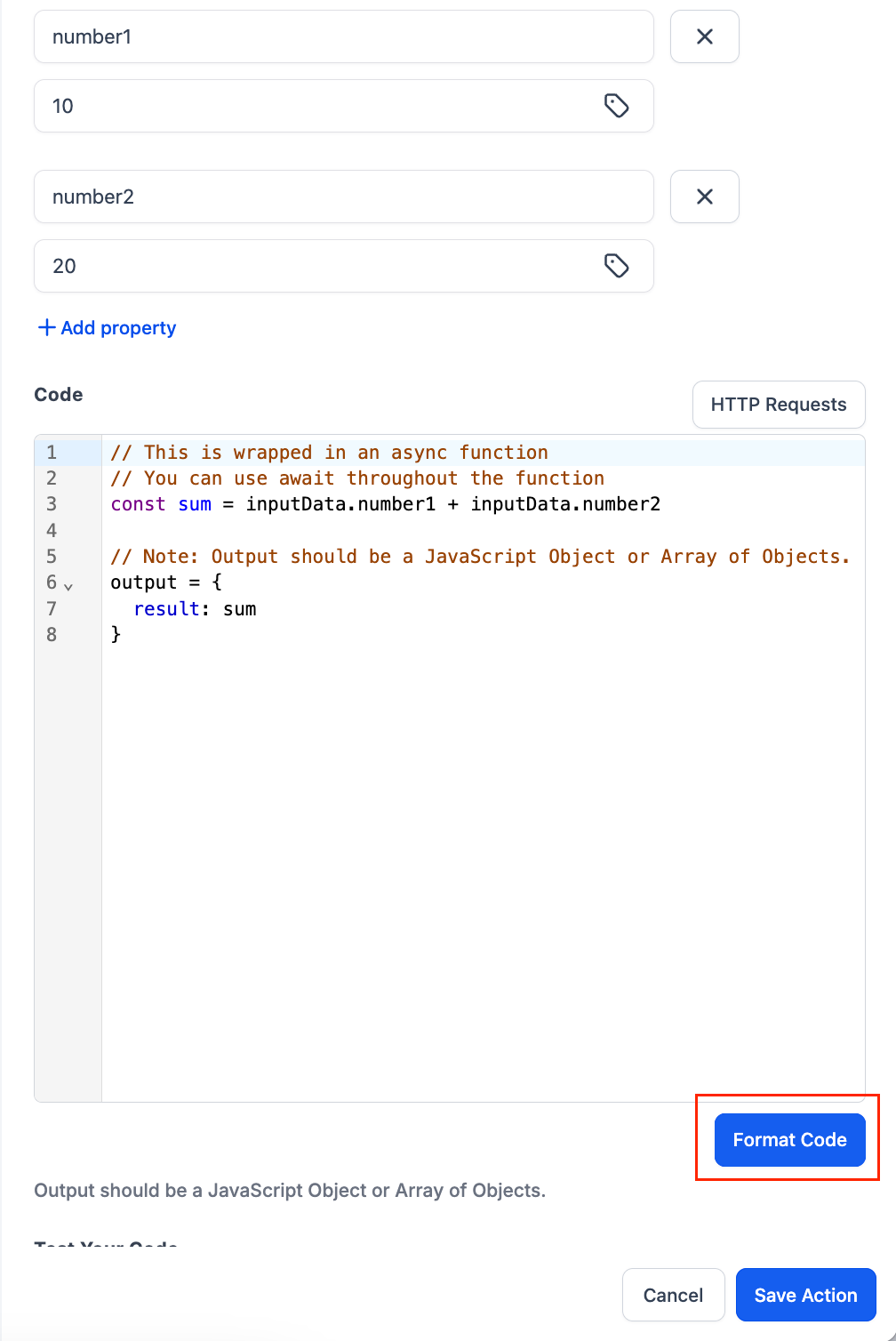
Task: Cancel editing the action
Action: (673, 1295)
